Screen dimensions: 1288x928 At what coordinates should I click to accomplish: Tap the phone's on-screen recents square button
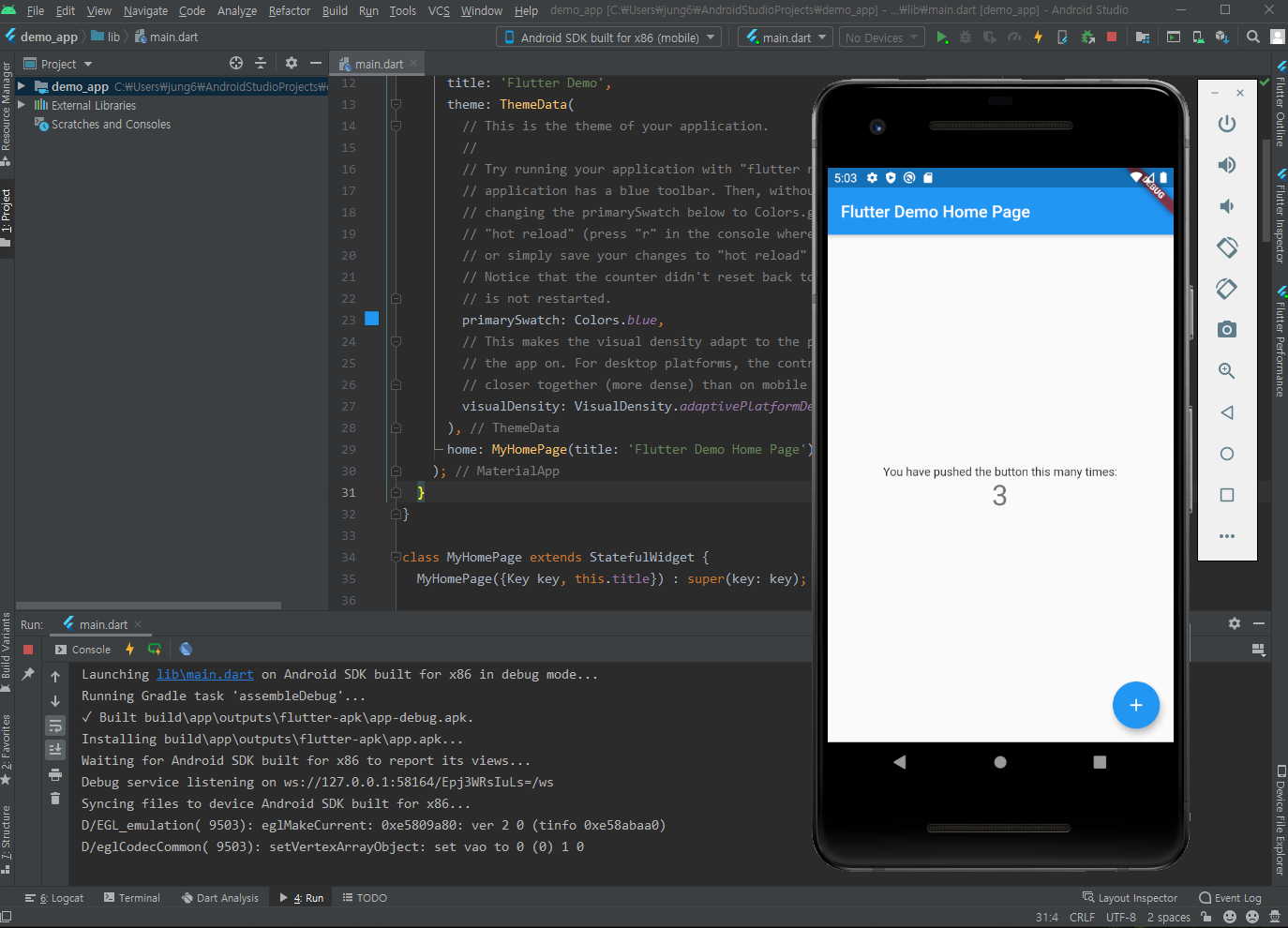click(x=1100, y=762)
